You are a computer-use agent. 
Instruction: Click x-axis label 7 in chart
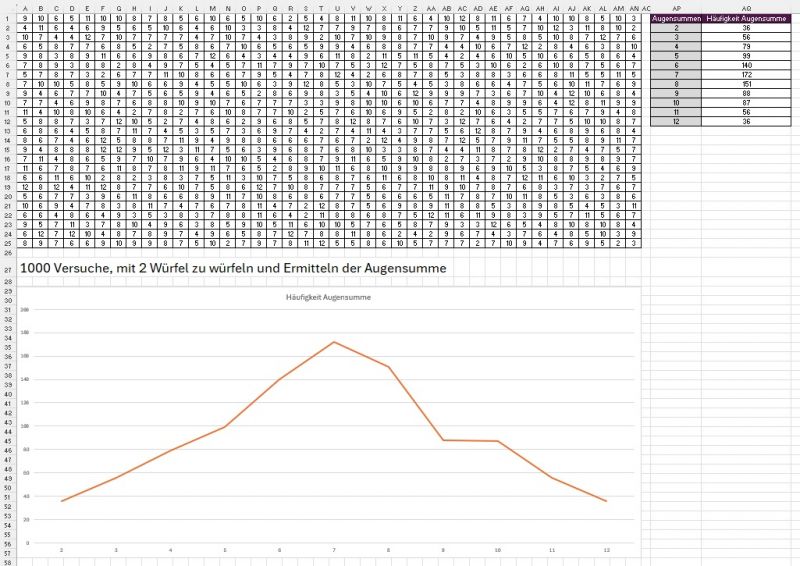point(333,550)
